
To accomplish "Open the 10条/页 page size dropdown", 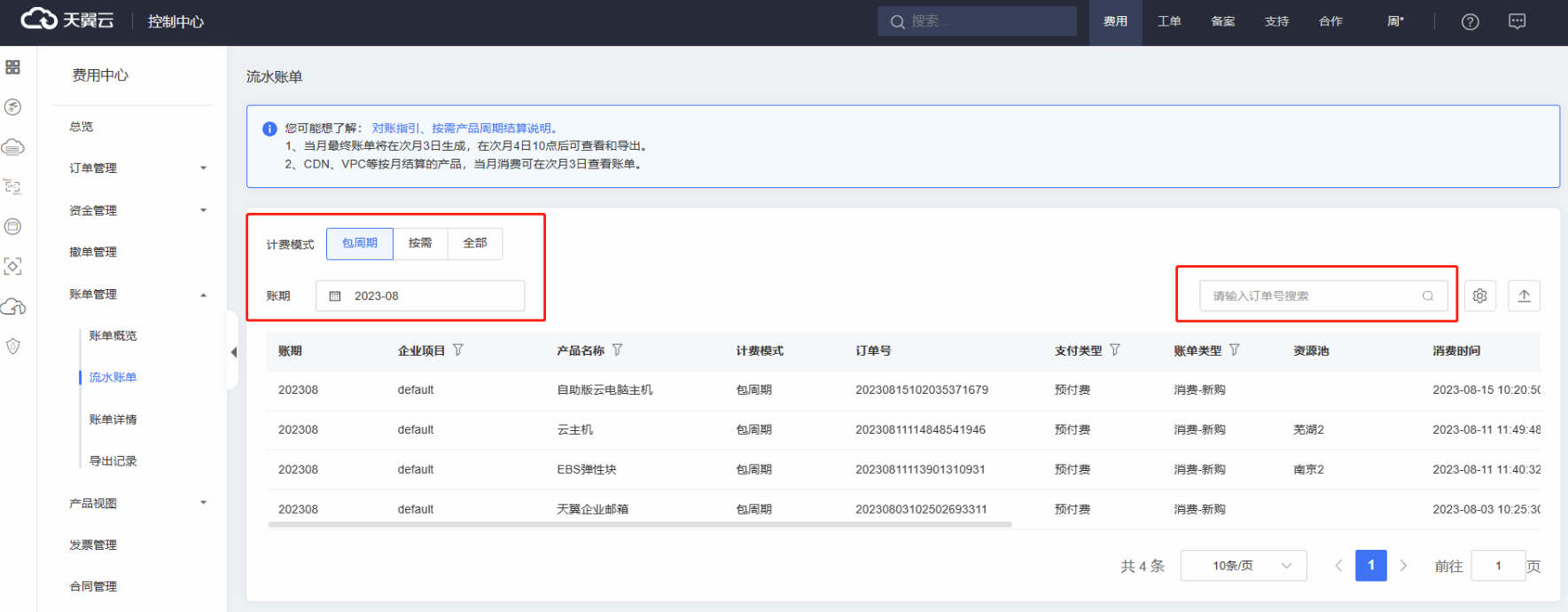I will click(1243, 566).
